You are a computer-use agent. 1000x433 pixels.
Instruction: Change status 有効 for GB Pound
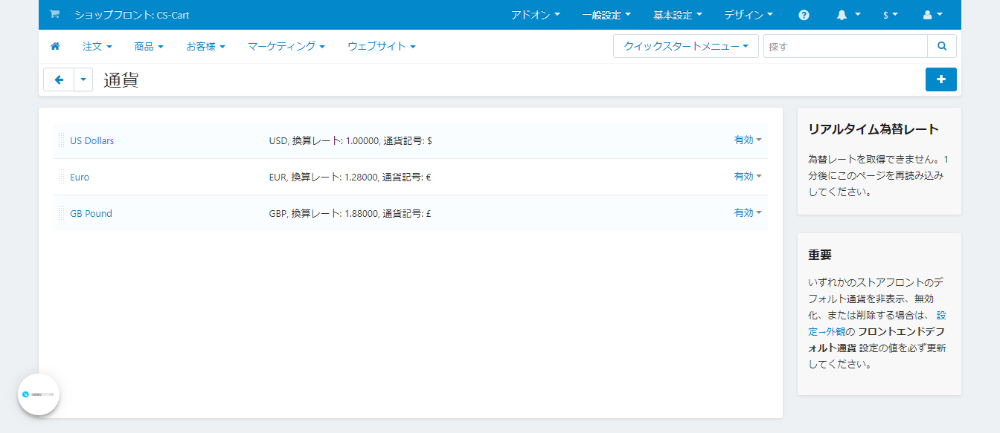(x=747, y=212)
